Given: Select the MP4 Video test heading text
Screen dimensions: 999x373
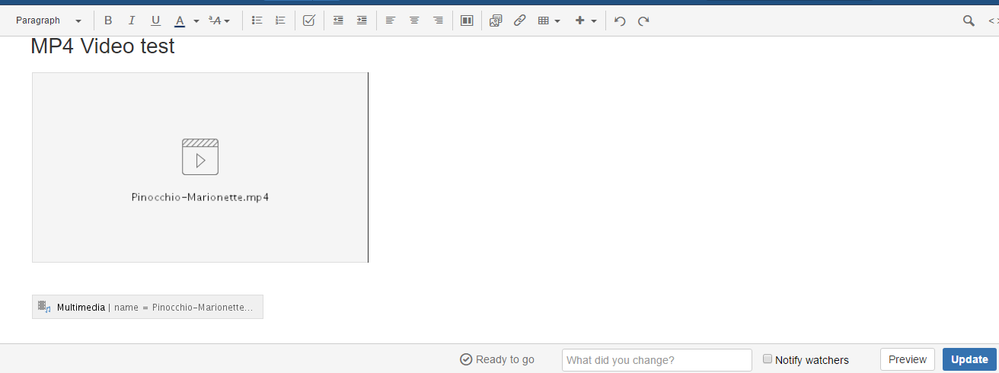Looking at the screenshot, I should (x=103, y=47).
